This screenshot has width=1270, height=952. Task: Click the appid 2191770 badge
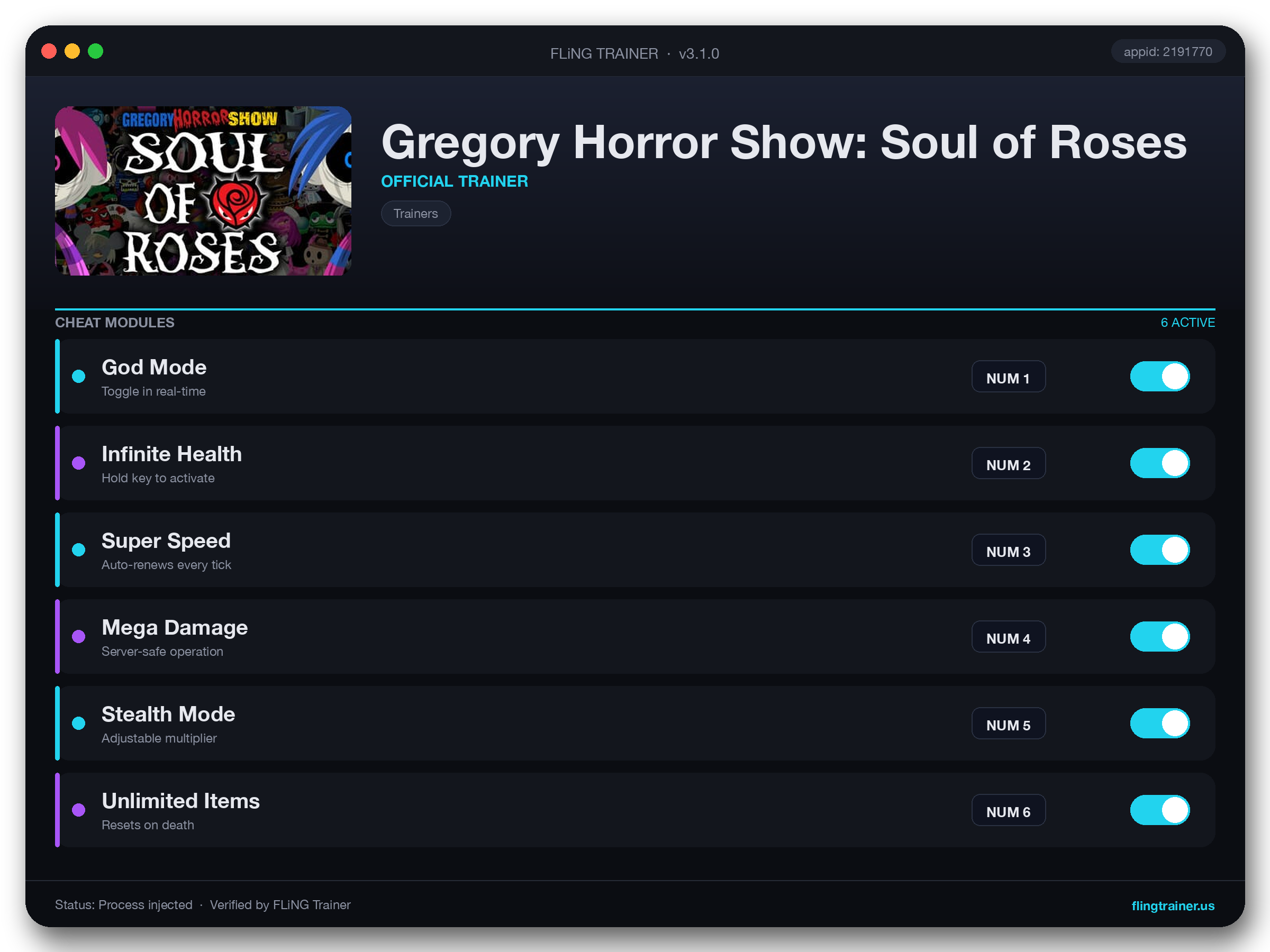(1168, 52)
